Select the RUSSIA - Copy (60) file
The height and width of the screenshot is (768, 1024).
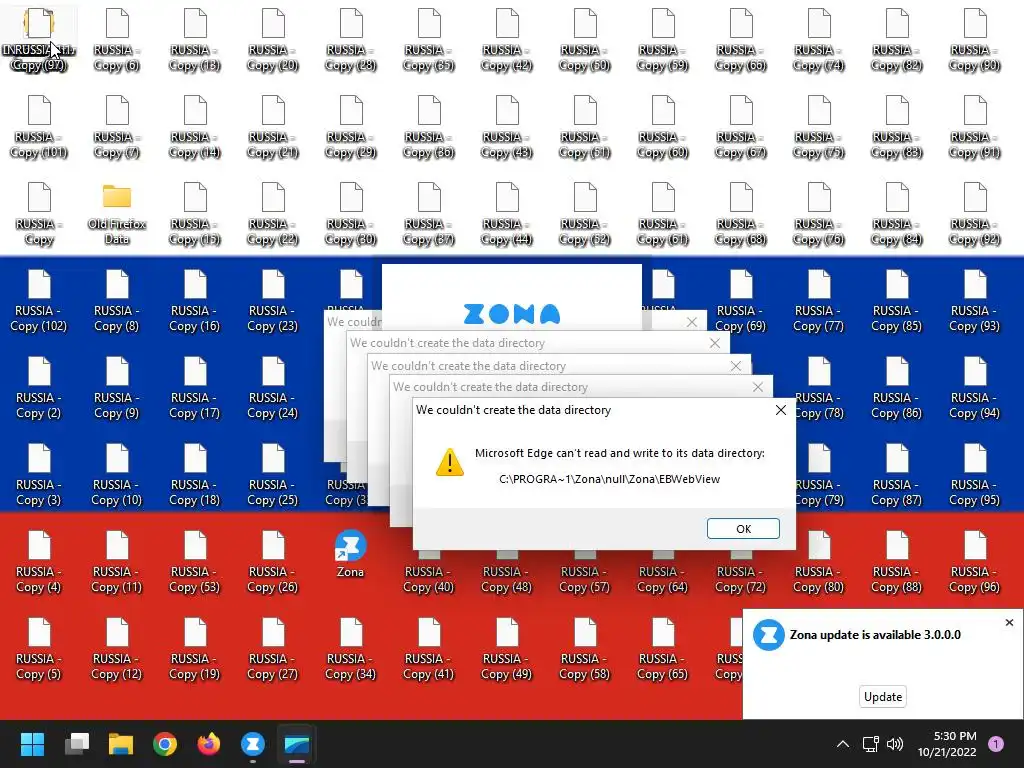[663, 127]
